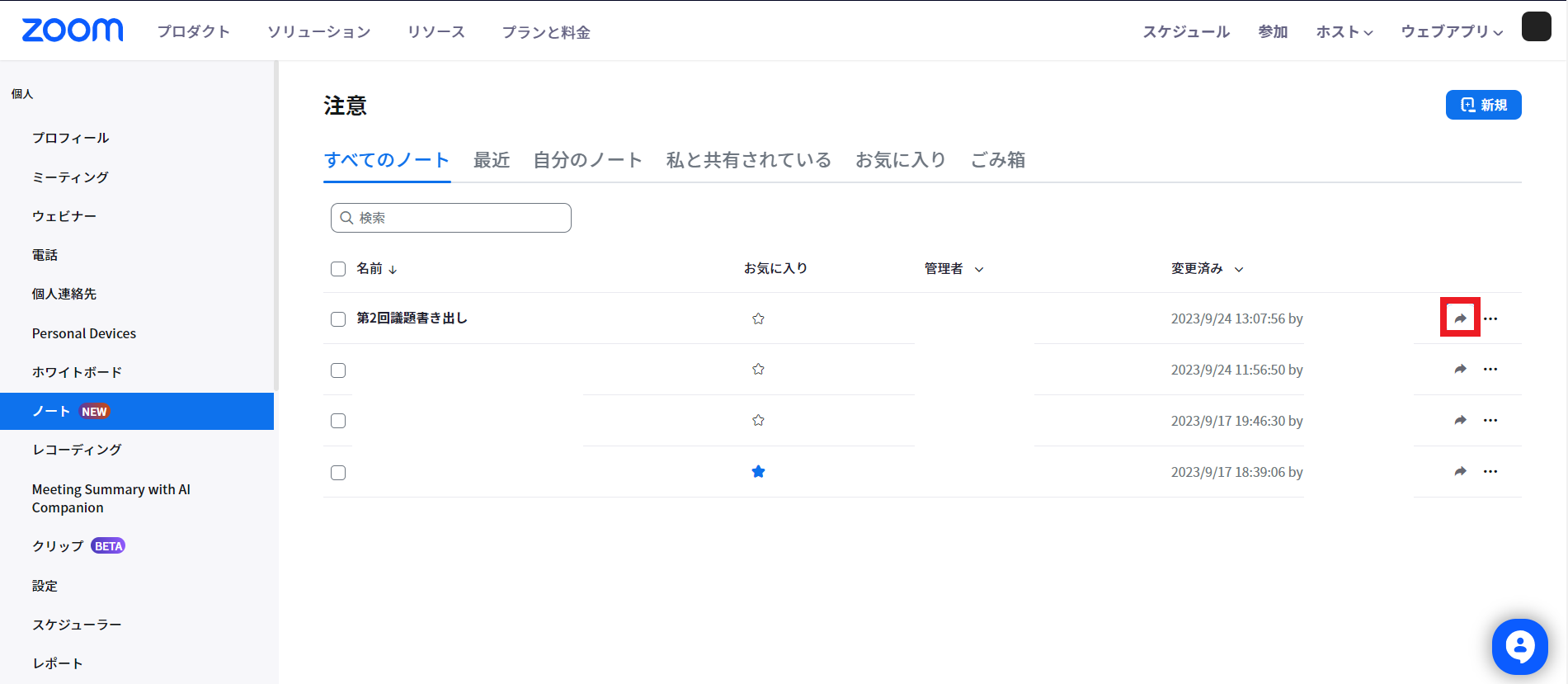Viewport: 1568px width, 684px height.
Task: Create a note with 新規 button
Action: tap(1483, 105)
